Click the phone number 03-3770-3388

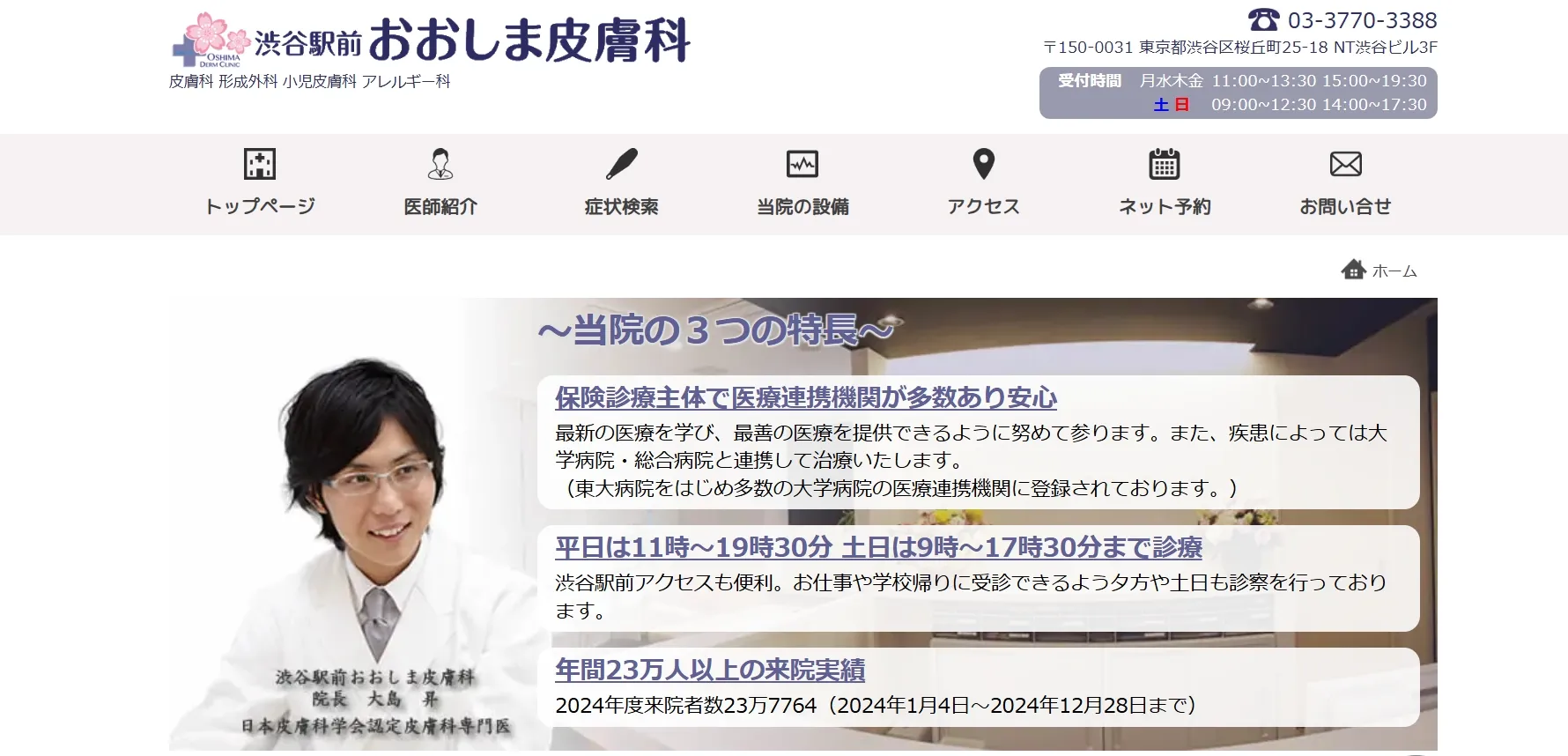coord(1362,20)
